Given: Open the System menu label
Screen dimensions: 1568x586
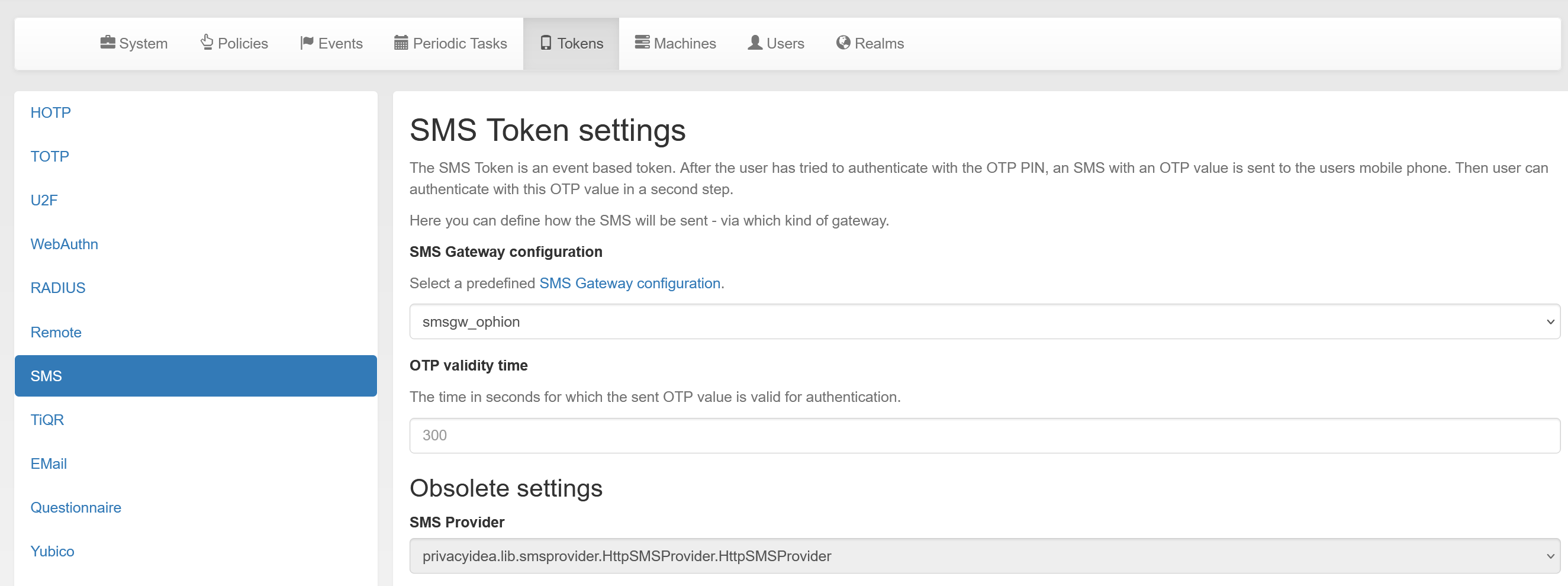Looking at the screenshot, I should click(143, 43).
